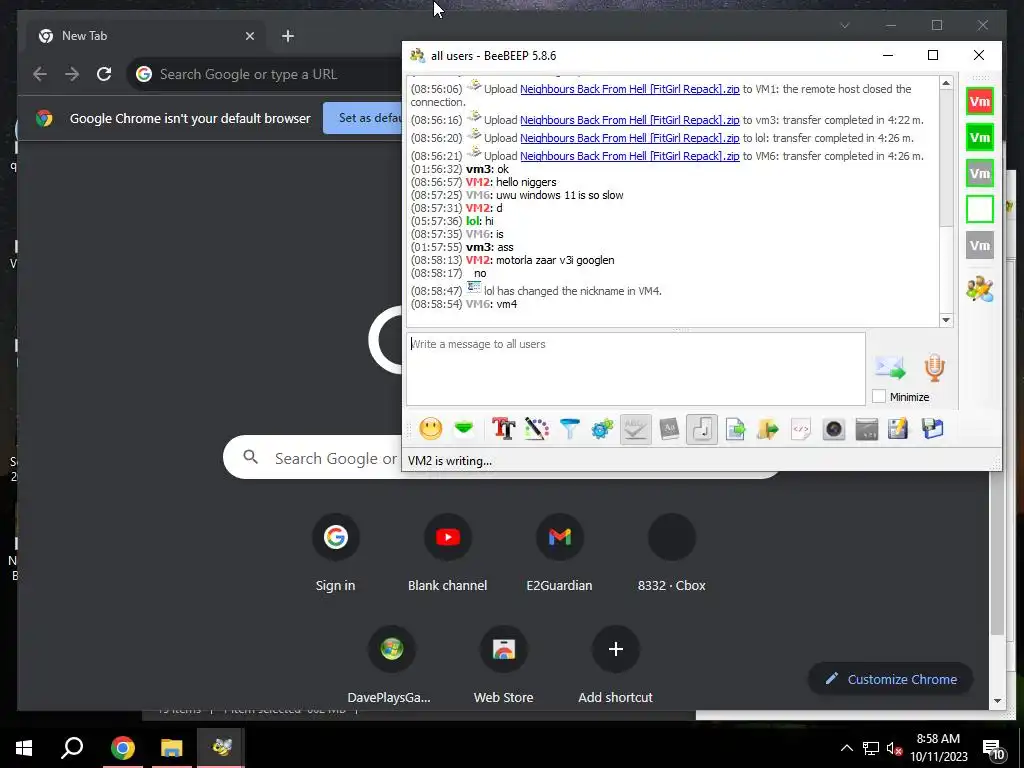Click 'lol has changed the nickname in VM4'
The width and height of the screenshot is (1024, 768).
coord(573,291)
